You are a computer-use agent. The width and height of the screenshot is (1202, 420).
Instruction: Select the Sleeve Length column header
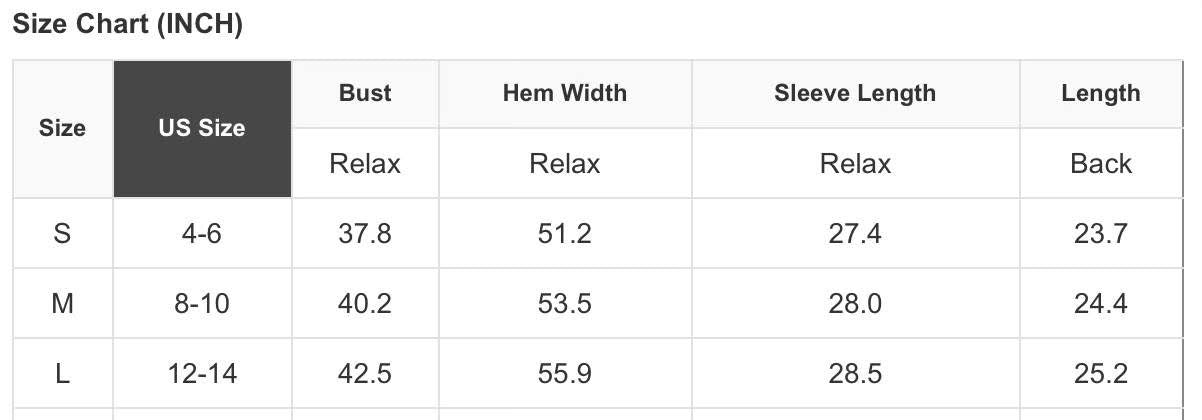pyautogui.click(x=855, y=93)
